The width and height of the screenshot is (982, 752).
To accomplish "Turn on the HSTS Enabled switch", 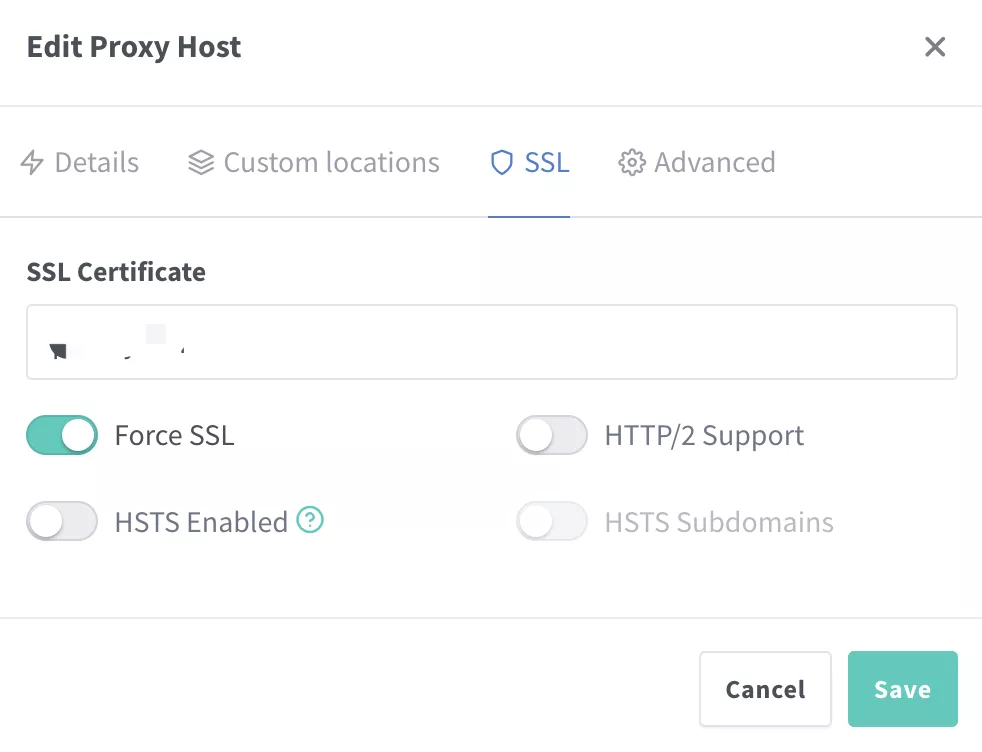I will [x=62, y=522].
